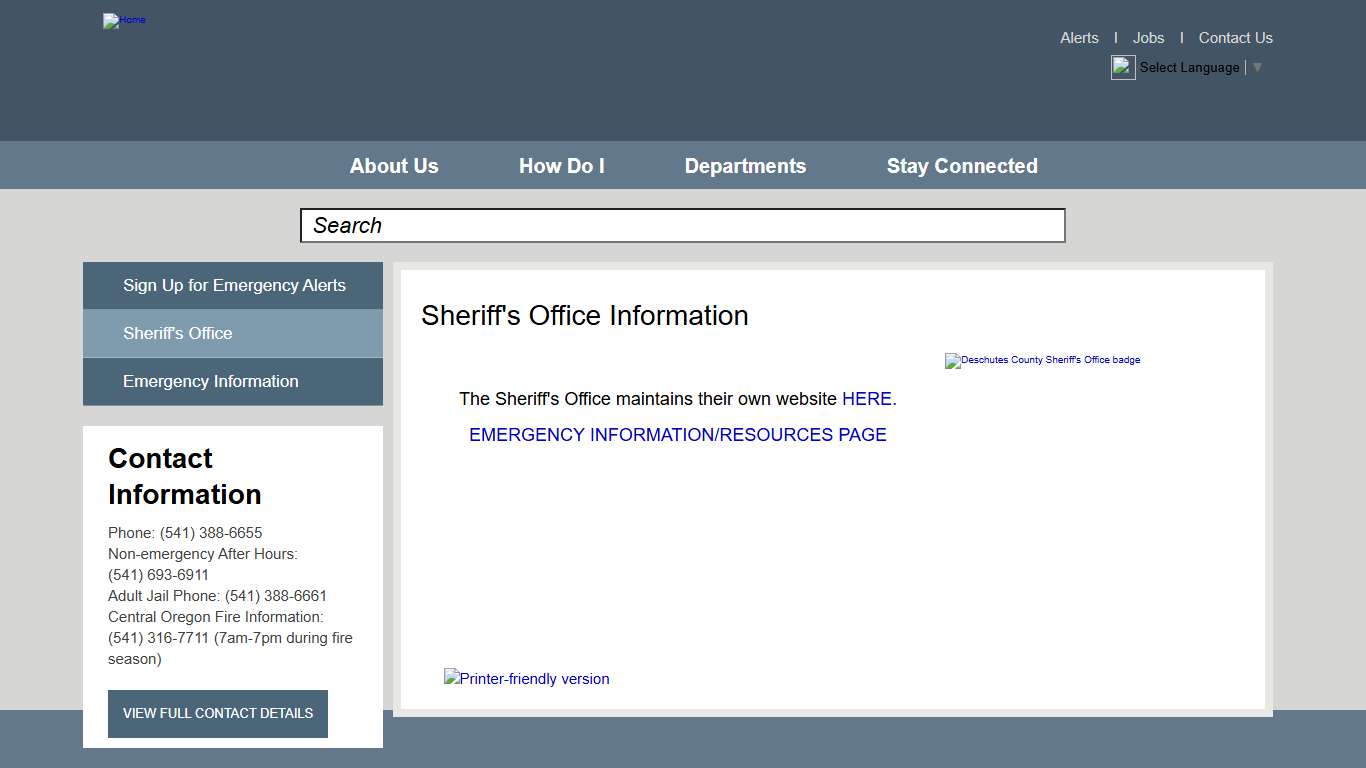Select the About Us menu item
Viewport: 1366px width, 768px height.
pos(393,165)
